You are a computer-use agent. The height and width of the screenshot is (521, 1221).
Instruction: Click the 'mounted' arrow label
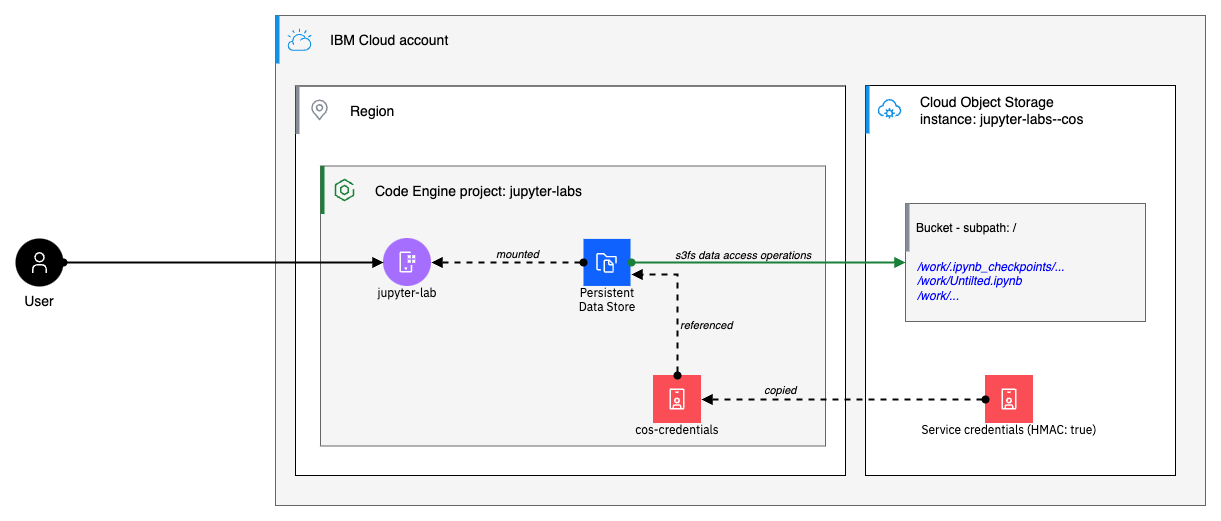pyautogui.click(x=518, y=254)
